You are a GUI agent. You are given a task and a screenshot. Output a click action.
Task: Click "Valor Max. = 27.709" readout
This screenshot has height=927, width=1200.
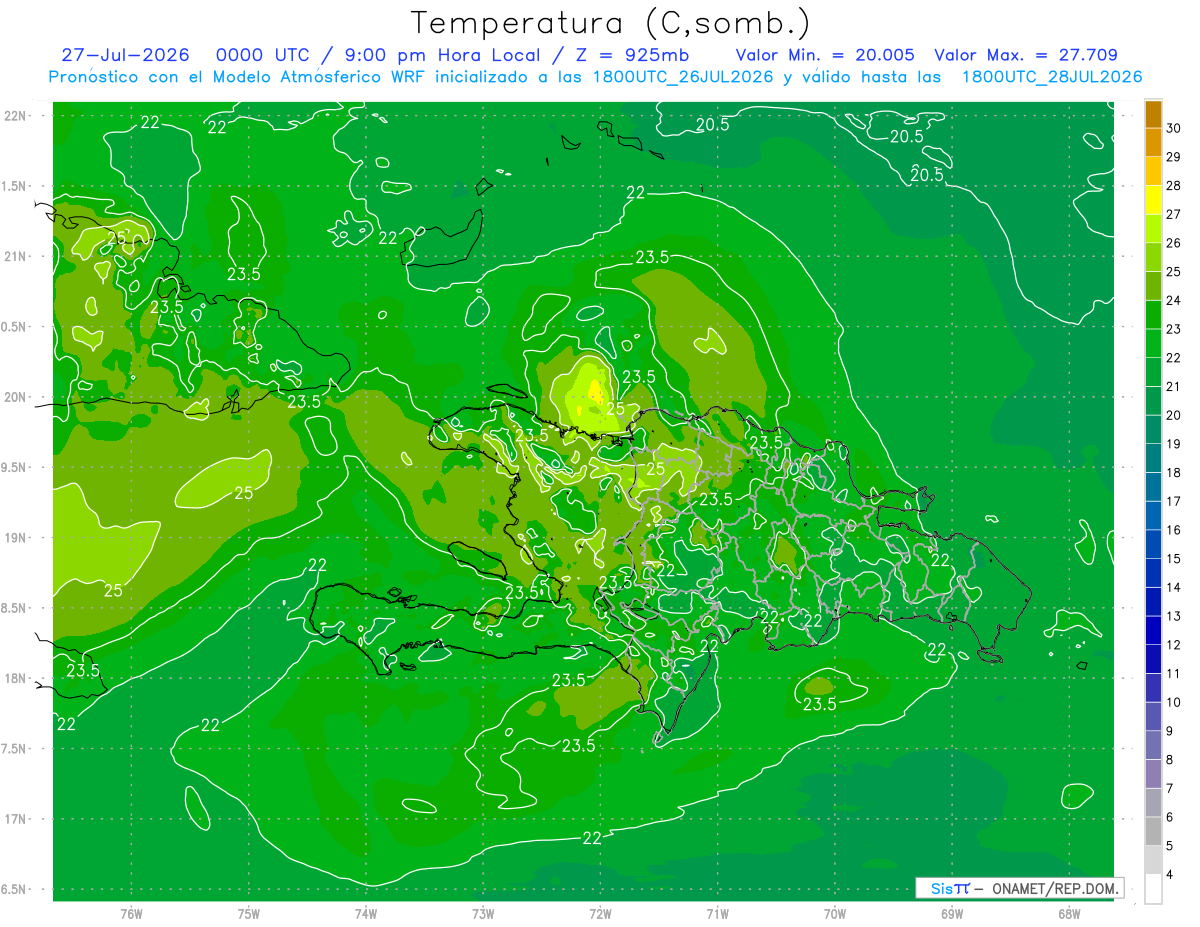point(1026,55)
